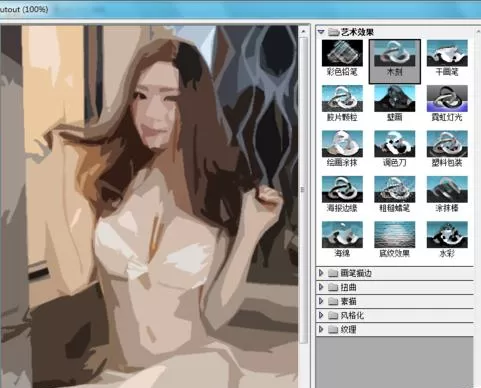Select the 干画笔 filter thumbnail
This screenshot has width=481, height=388.
coord(447,53)
